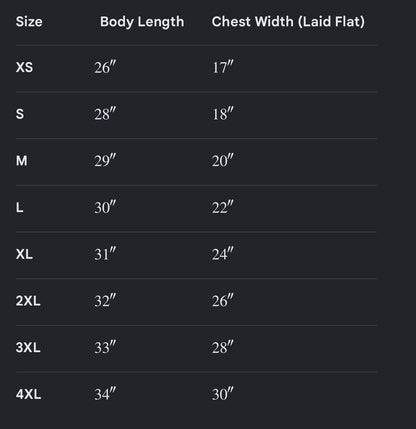The image size is (416, 429).
Task: Select the M size row label
Action: (x=22, y=161)
